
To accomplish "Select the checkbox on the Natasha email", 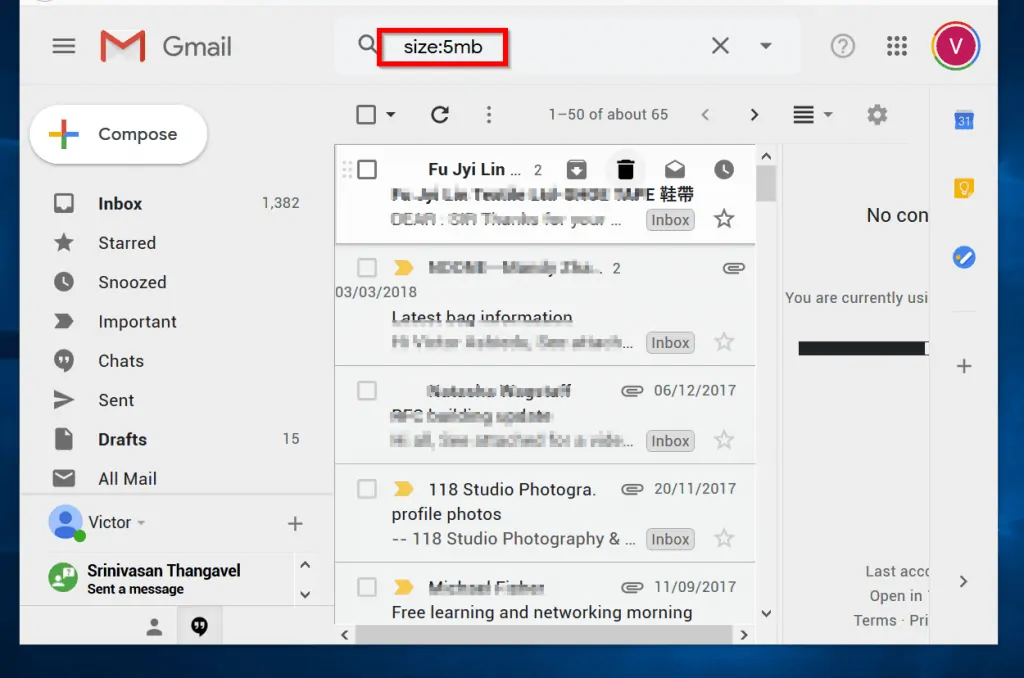I will (x=366, y=391).
